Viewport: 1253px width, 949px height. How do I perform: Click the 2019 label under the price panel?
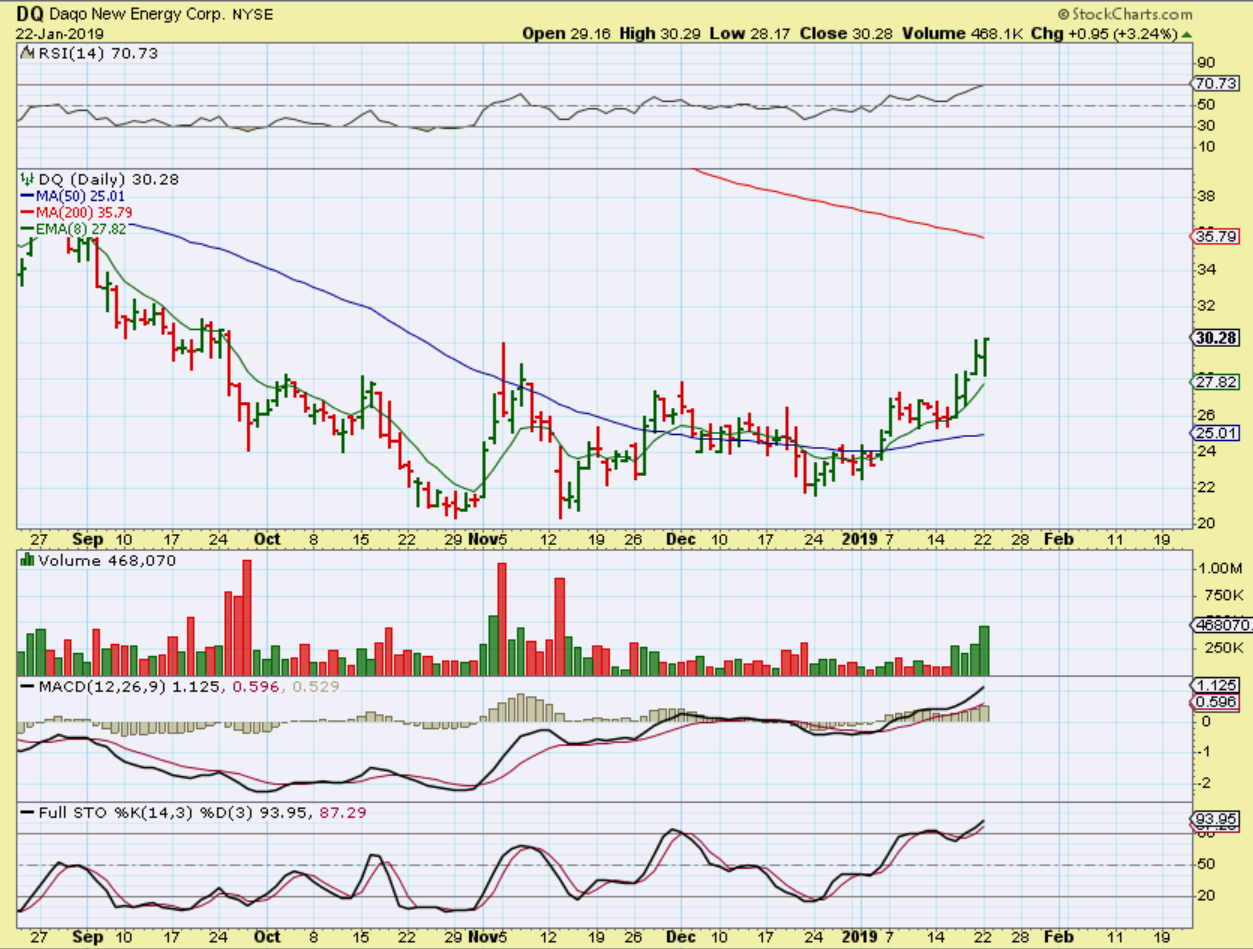coord(860,538)
